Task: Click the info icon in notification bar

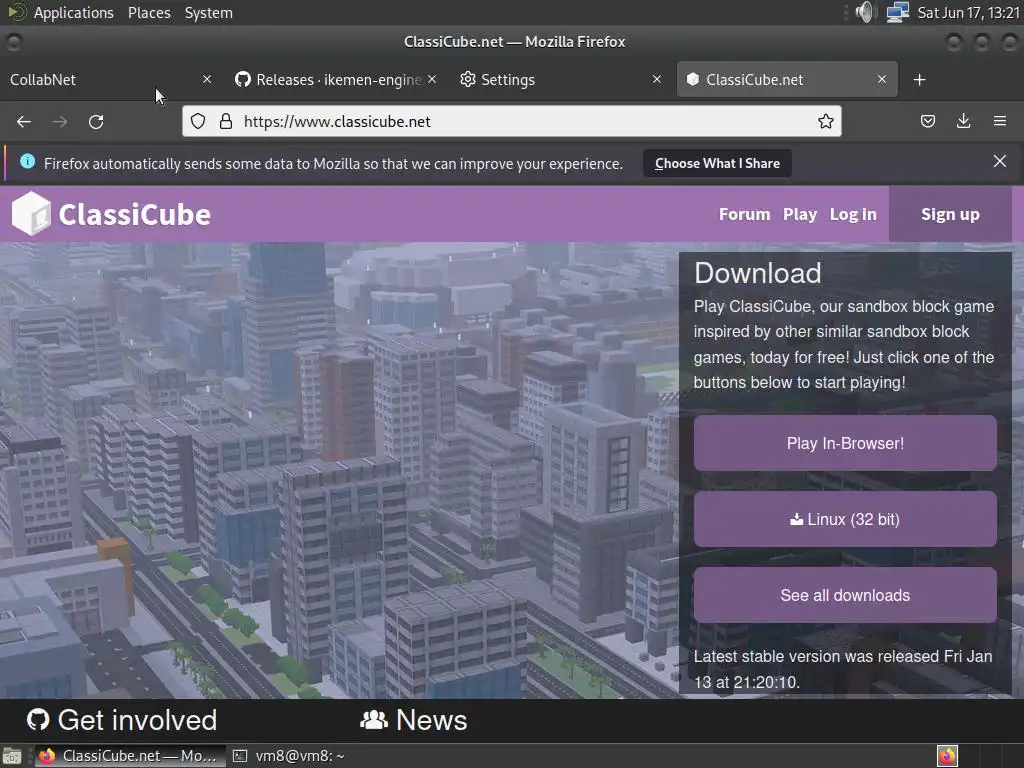Action: point(27,161)
